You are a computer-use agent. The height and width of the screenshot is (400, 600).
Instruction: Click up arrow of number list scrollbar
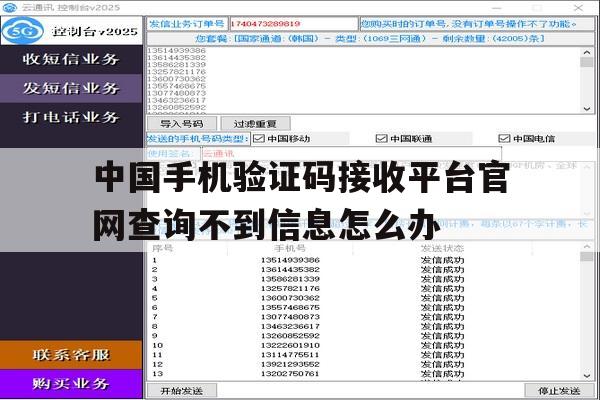587,52
